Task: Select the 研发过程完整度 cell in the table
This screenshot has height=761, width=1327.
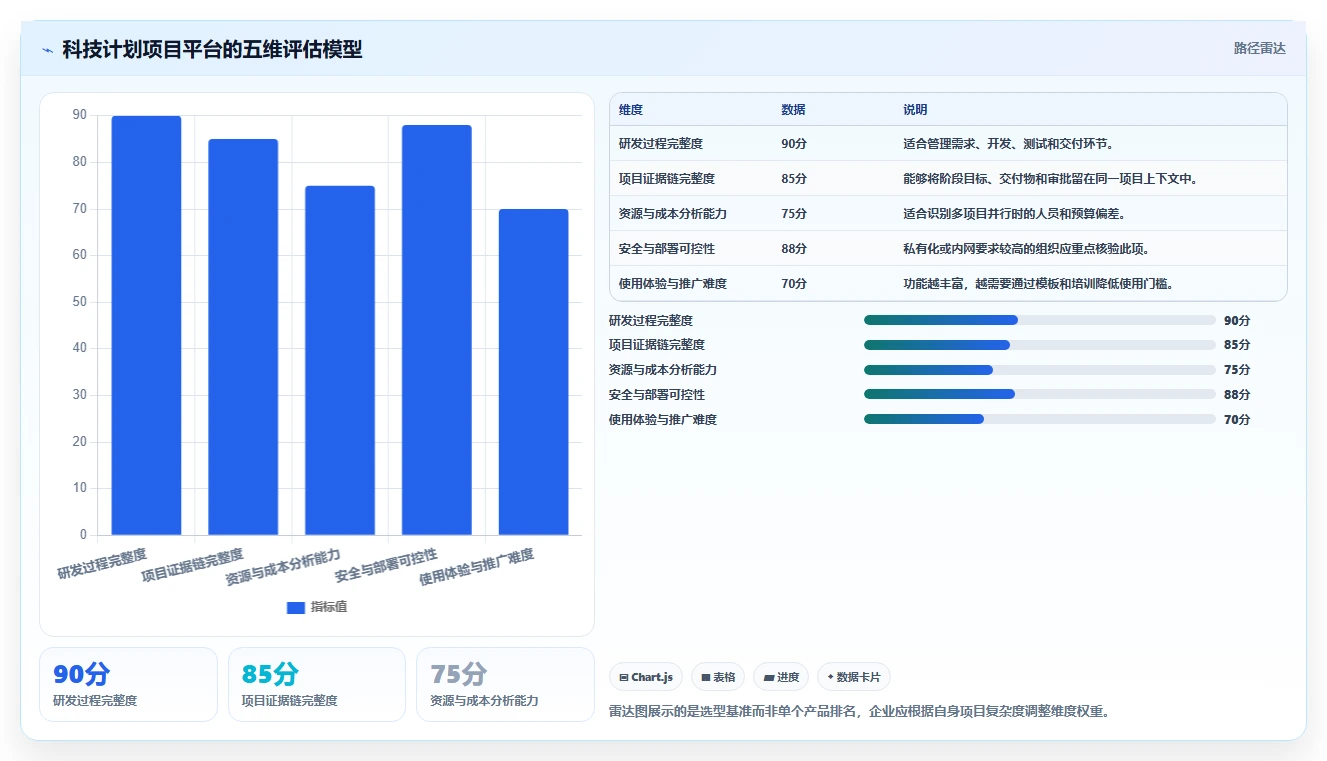Action: click(660, 144)
